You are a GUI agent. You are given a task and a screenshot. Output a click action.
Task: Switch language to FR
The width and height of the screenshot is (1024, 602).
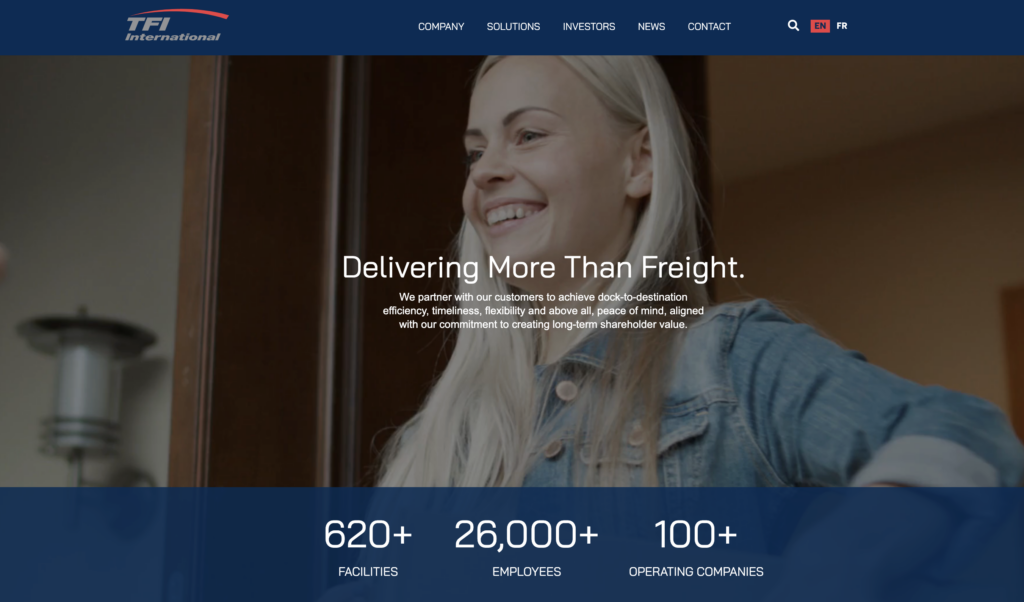842,26
